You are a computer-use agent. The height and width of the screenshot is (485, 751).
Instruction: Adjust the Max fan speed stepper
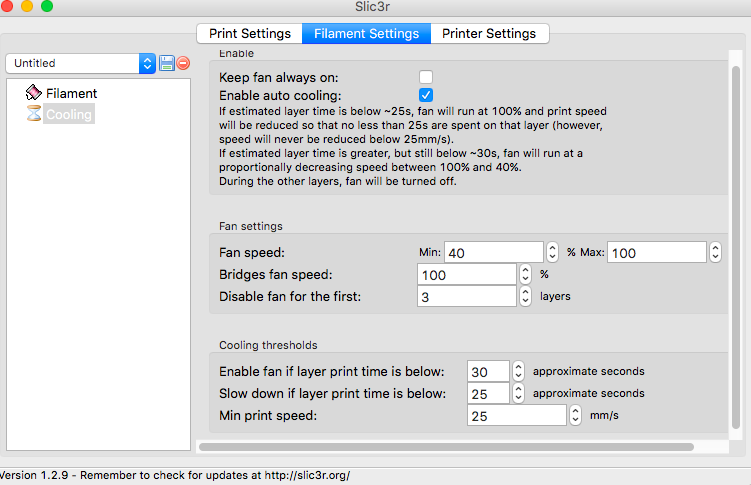coord(715,252)
